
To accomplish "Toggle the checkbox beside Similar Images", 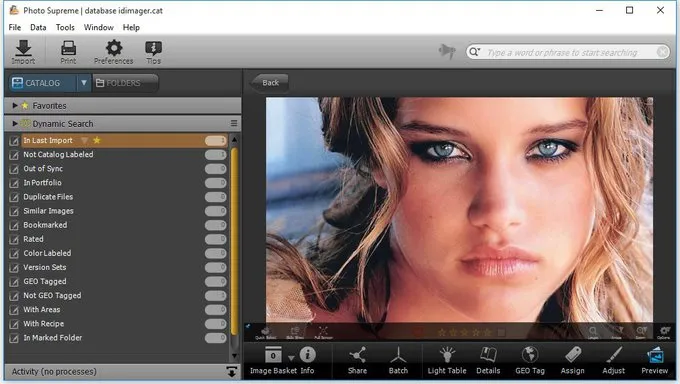I will [x=14, y=211].
